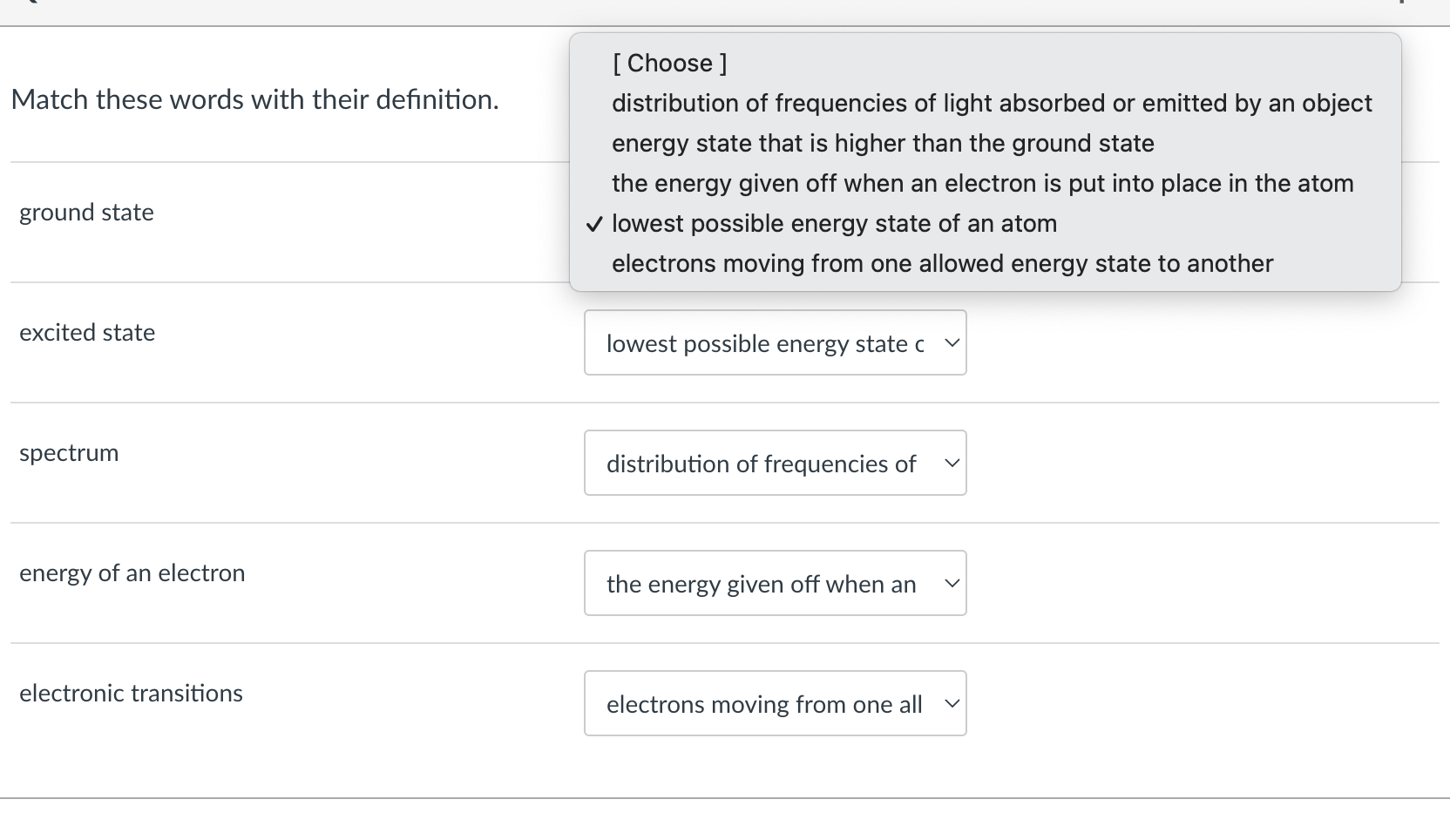Click the chevron next to "electrons moving from one all"
This screenshot has width=1450, height=840.
952,703
